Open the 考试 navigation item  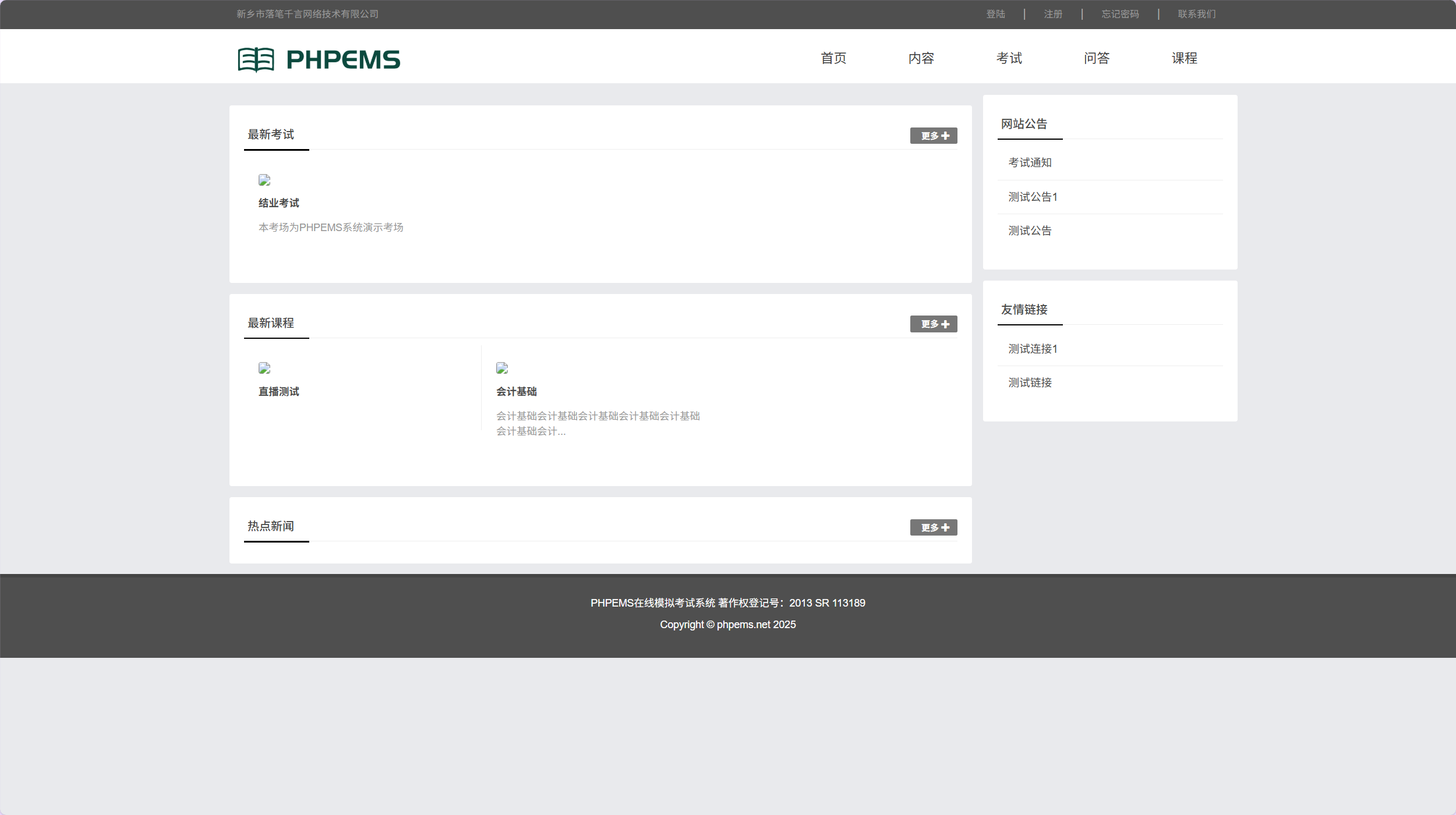coord(1009,58)
